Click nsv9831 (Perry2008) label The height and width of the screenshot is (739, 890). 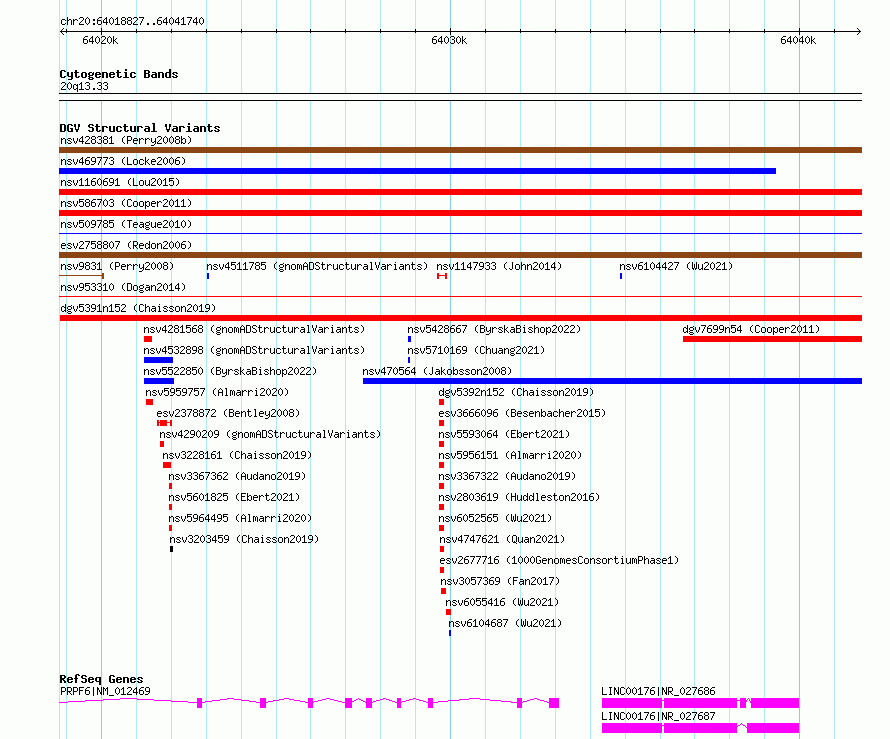pyautogui.click(x=117, y=266)
